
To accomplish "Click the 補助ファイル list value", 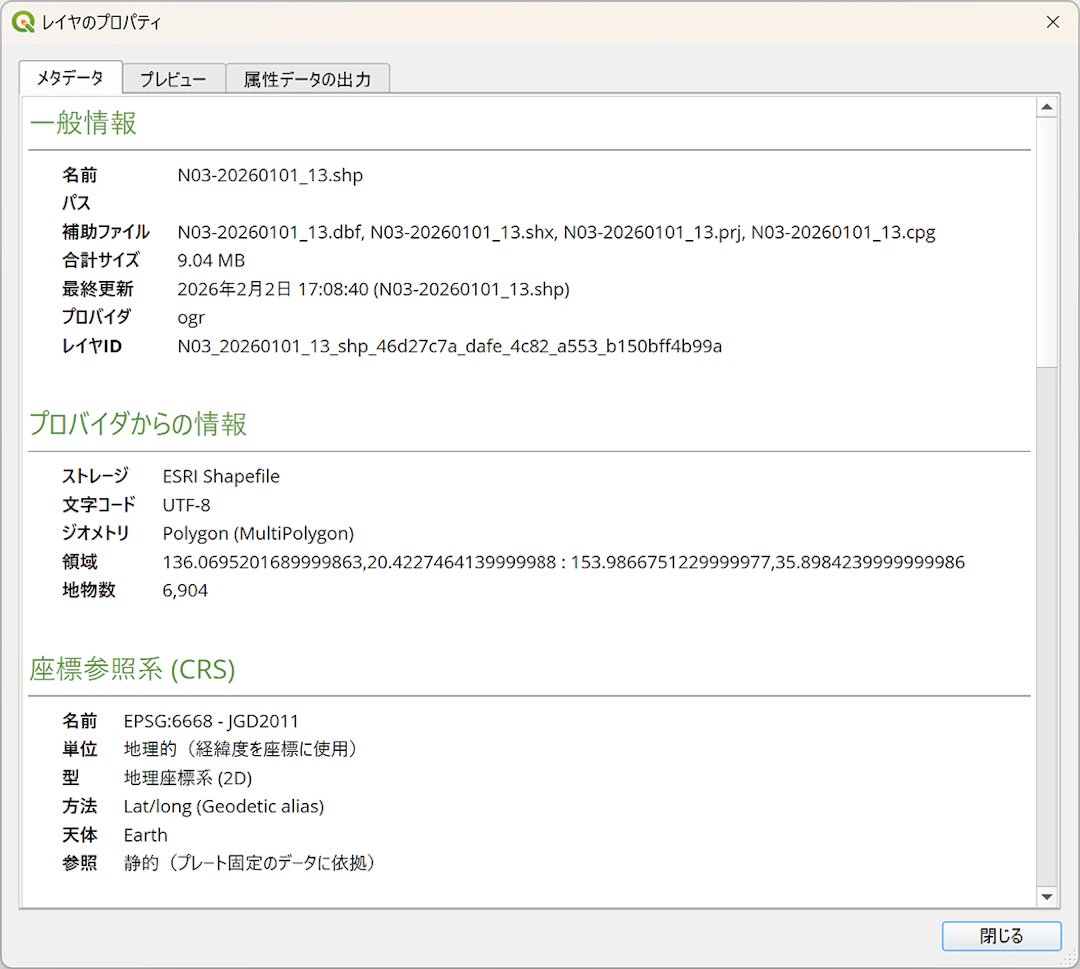I will (x=557, y=232).
